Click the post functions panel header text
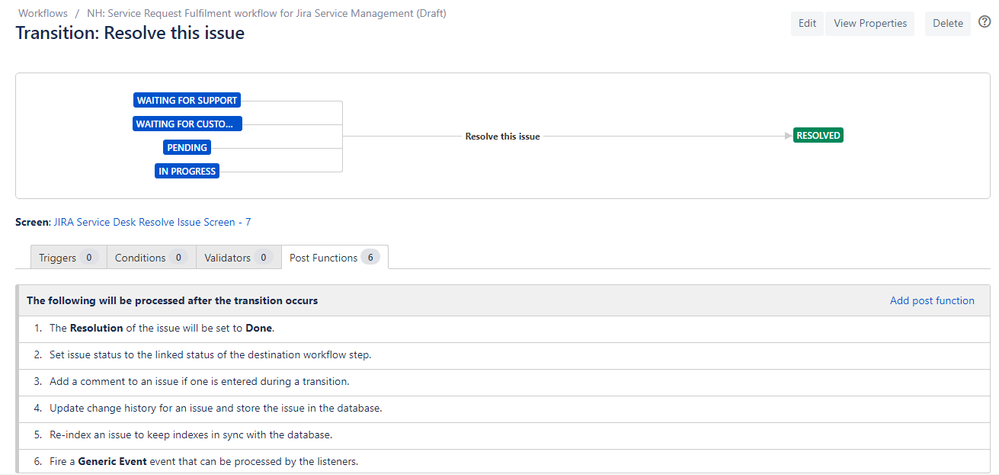The image size is (999, 475). (172, 301)
